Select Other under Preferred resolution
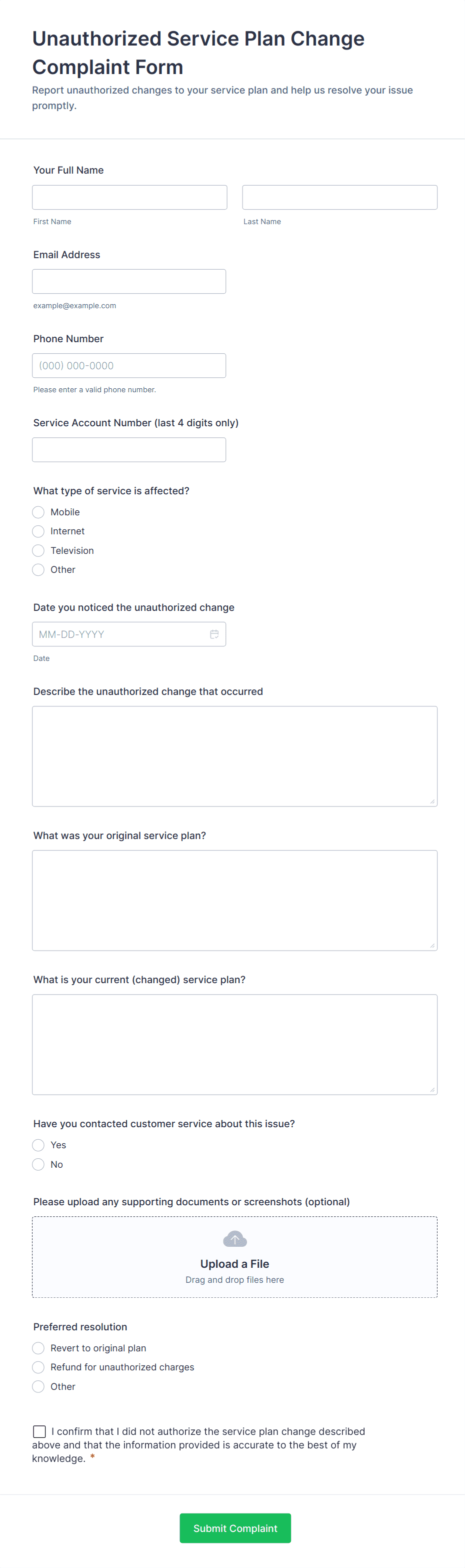This screenshot has height=1568, width=465. 38,1386
